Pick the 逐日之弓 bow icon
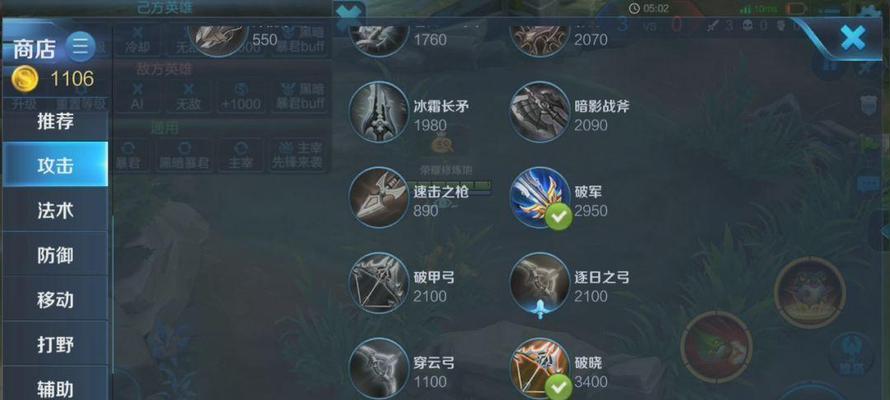The image size is (890, 400). [540, 283]
